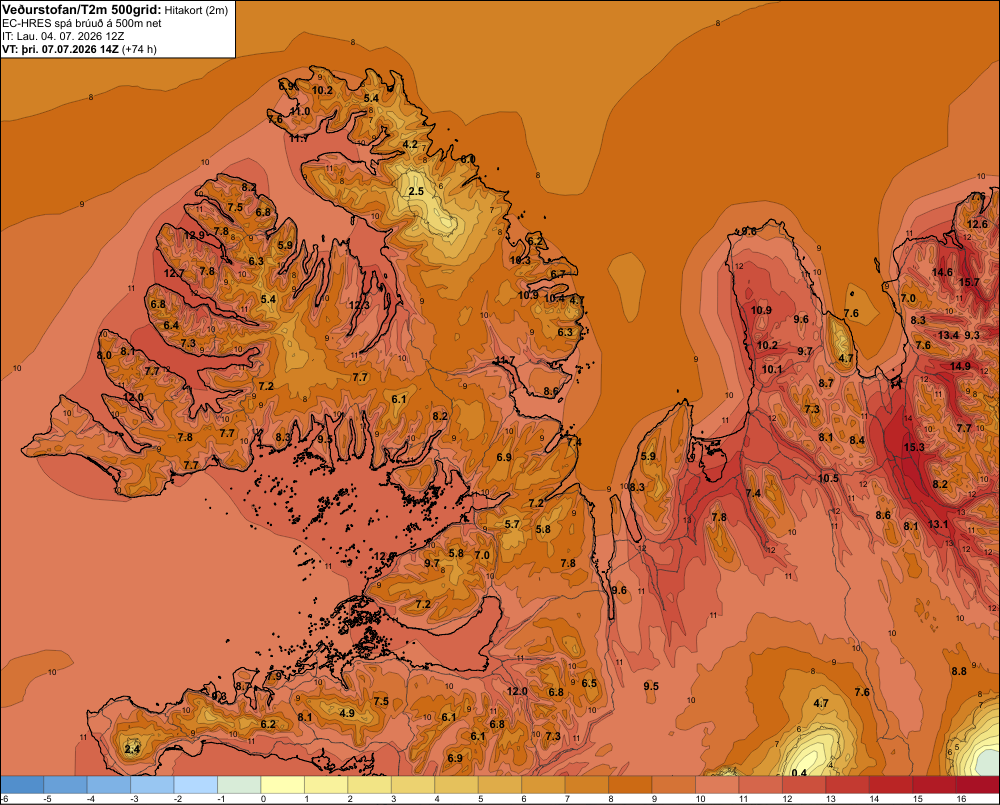Click the 2.4 temperature value
Image resolution: width=1000 pixels, height=805 pixels.
coord(132,749)
